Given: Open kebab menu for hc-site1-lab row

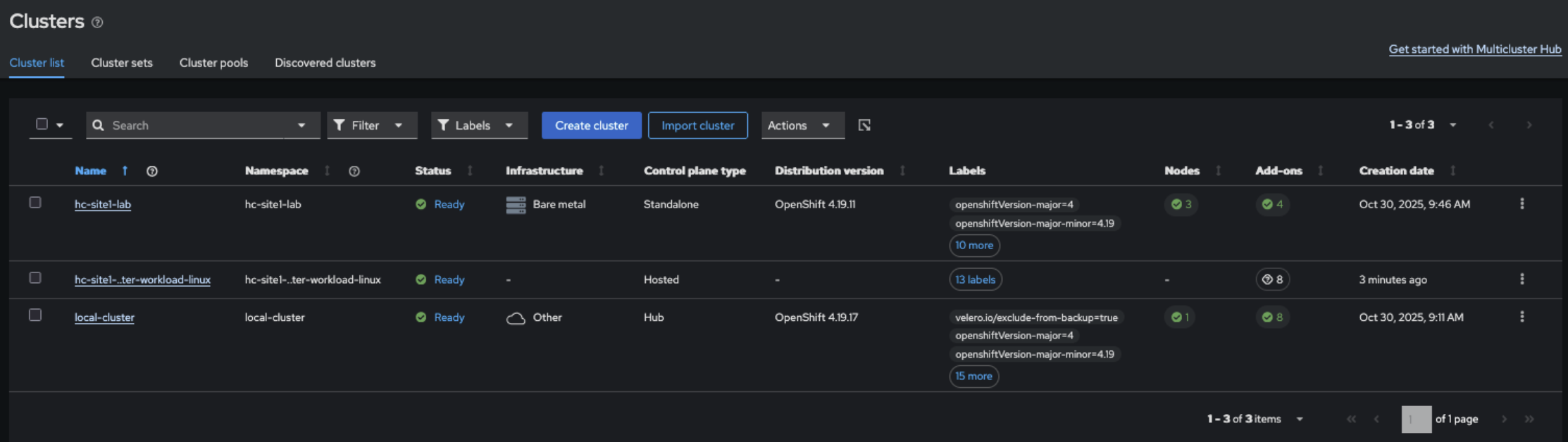Looking at the screenshot, I should [1522, 204].
